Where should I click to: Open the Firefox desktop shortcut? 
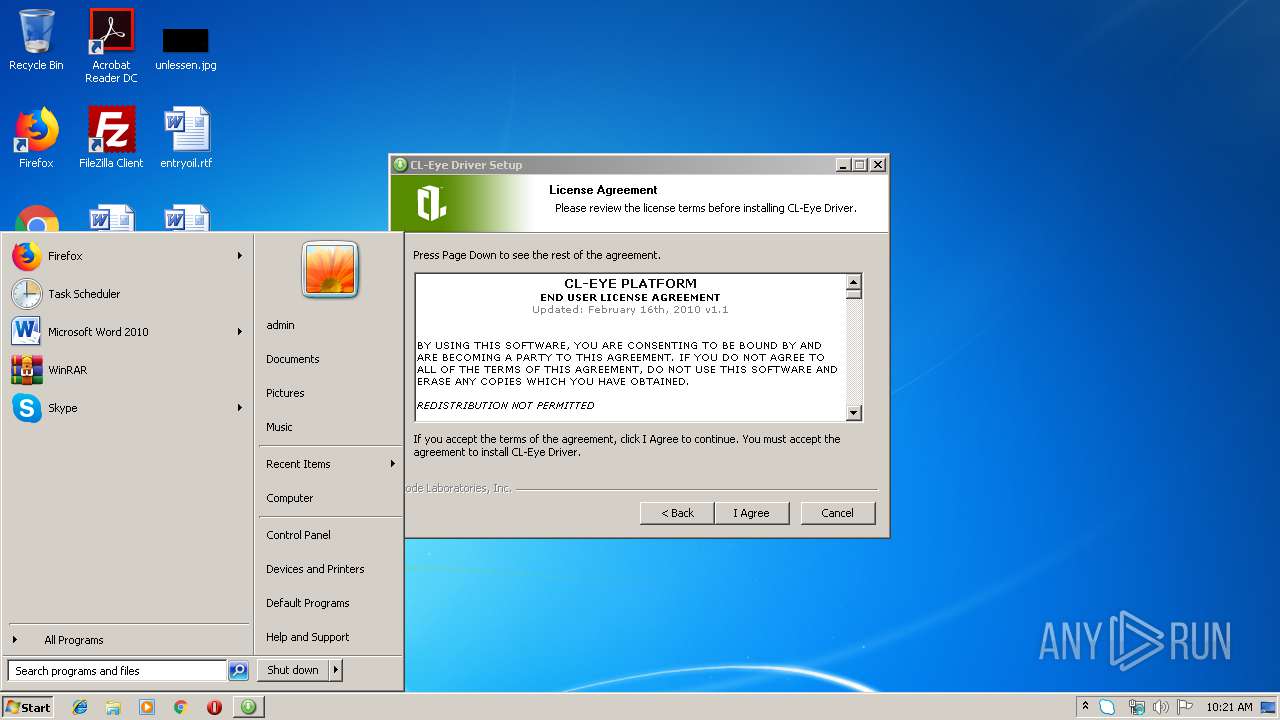[36, 138]
